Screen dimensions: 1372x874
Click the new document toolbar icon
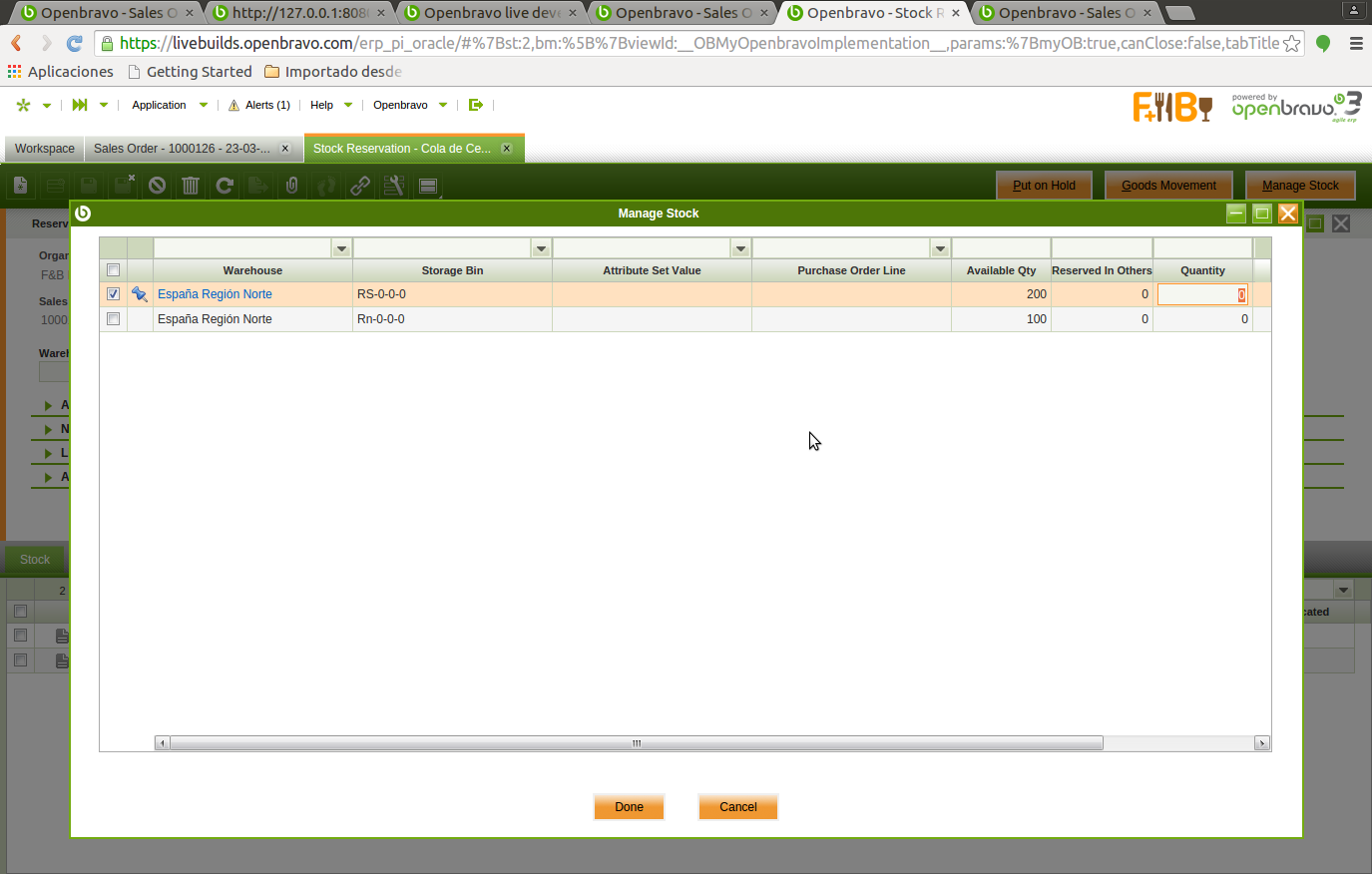coord(21,185)
